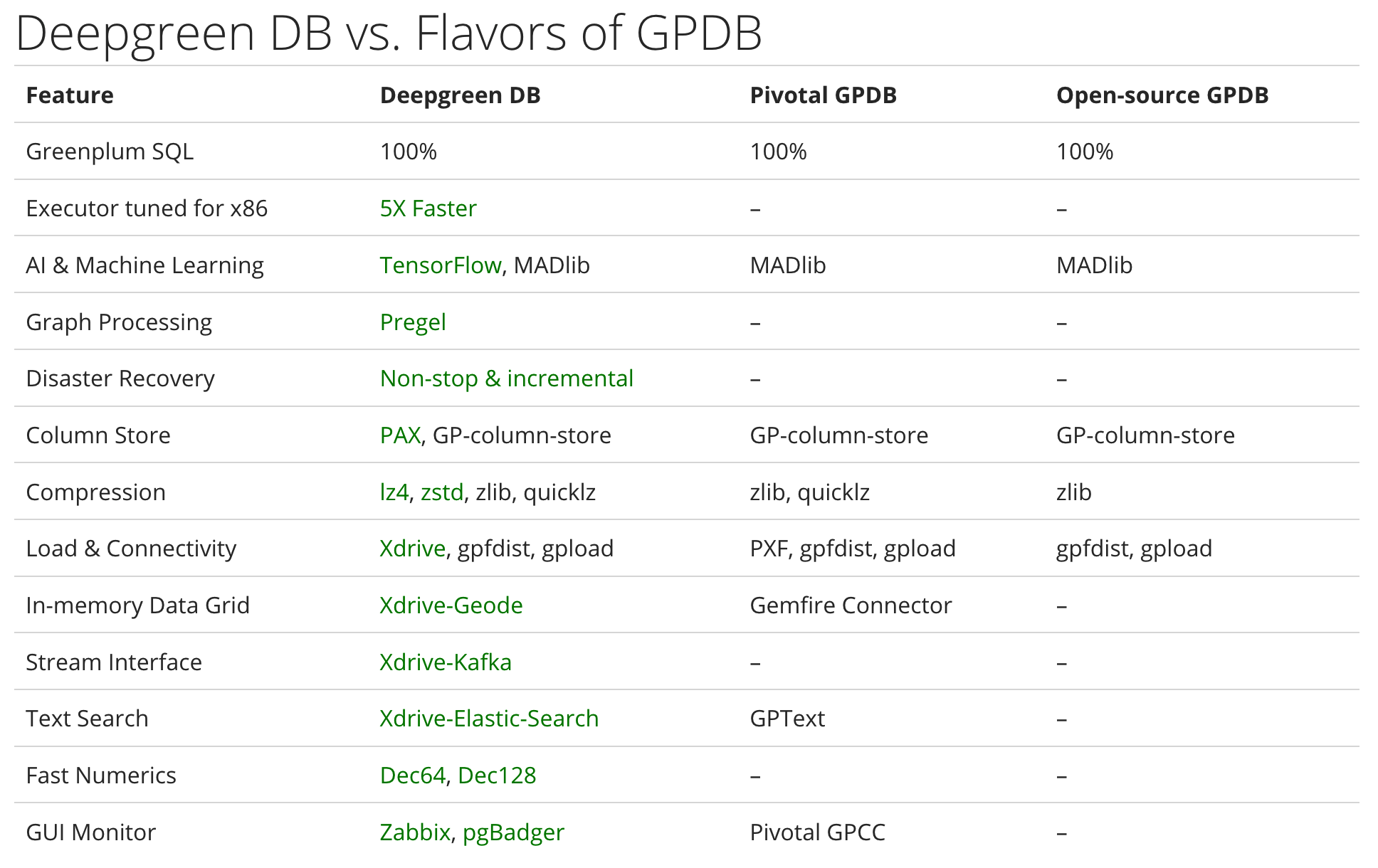Viewport: 1378px width, 868px height.
Task: Click the PAX column store link
Action: click(400, 435)
